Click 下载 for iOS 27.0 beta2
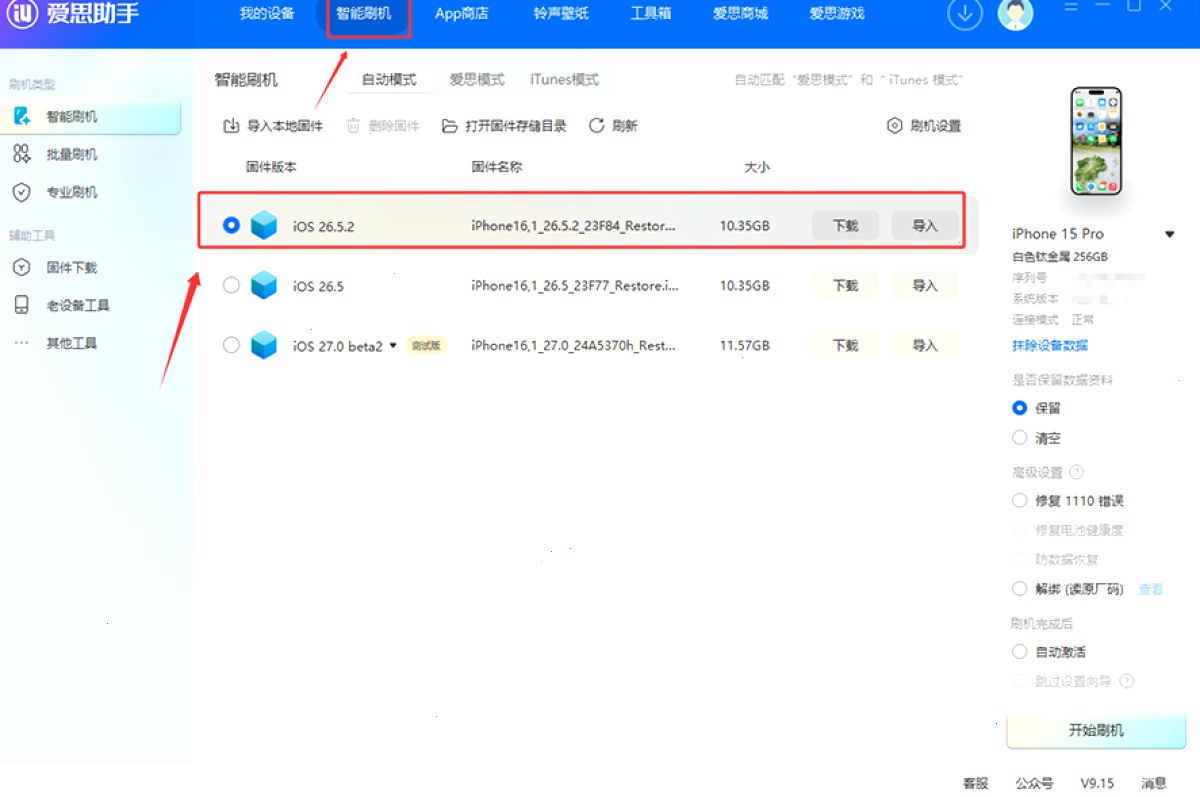The height and width of the screenshot is (797, 1200). pyautogui.click(x=845, y=346)
